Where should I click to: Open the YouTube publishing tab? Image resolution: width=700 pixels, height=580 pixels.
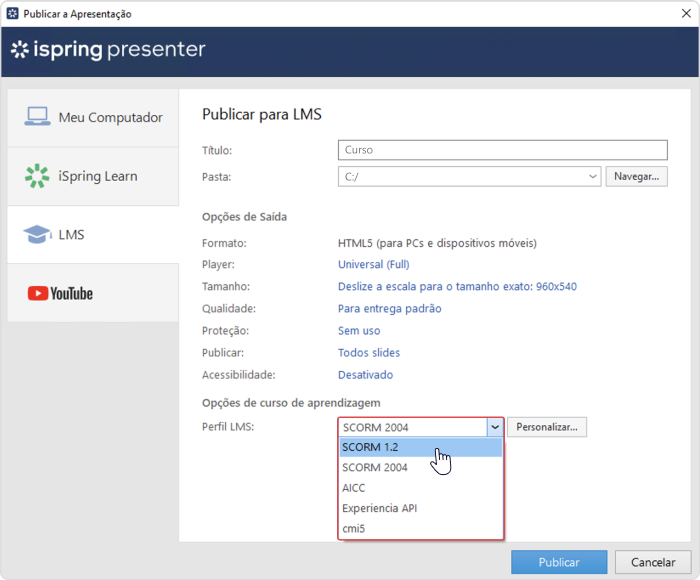click(93, 293)
